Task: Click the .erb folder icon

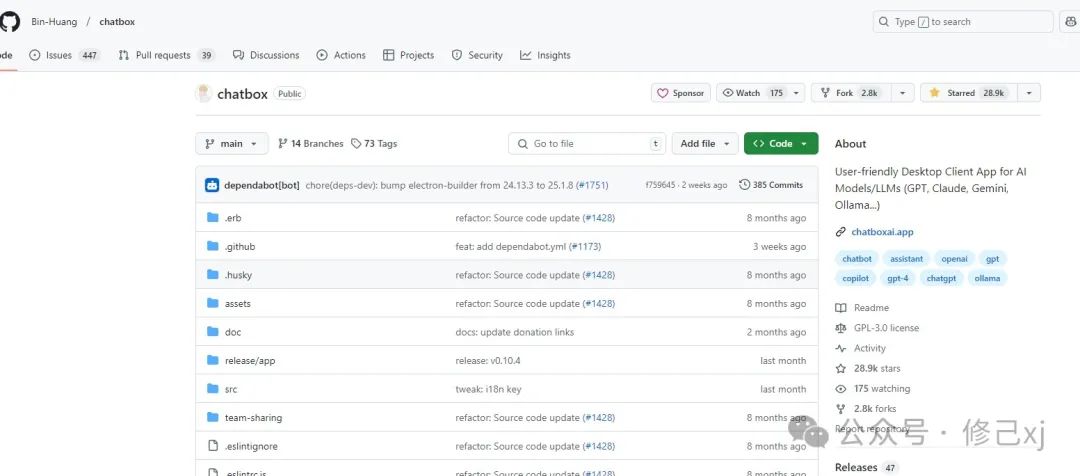Action: tap(212, 218)
